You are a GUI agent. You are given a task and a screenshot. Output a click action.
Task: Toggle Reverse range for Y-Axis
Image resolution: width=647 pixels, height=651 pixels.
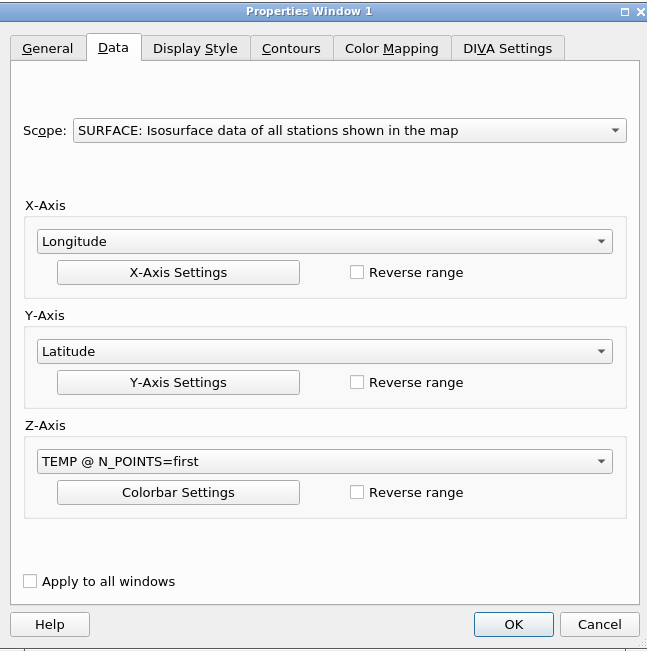coord(357,382)
